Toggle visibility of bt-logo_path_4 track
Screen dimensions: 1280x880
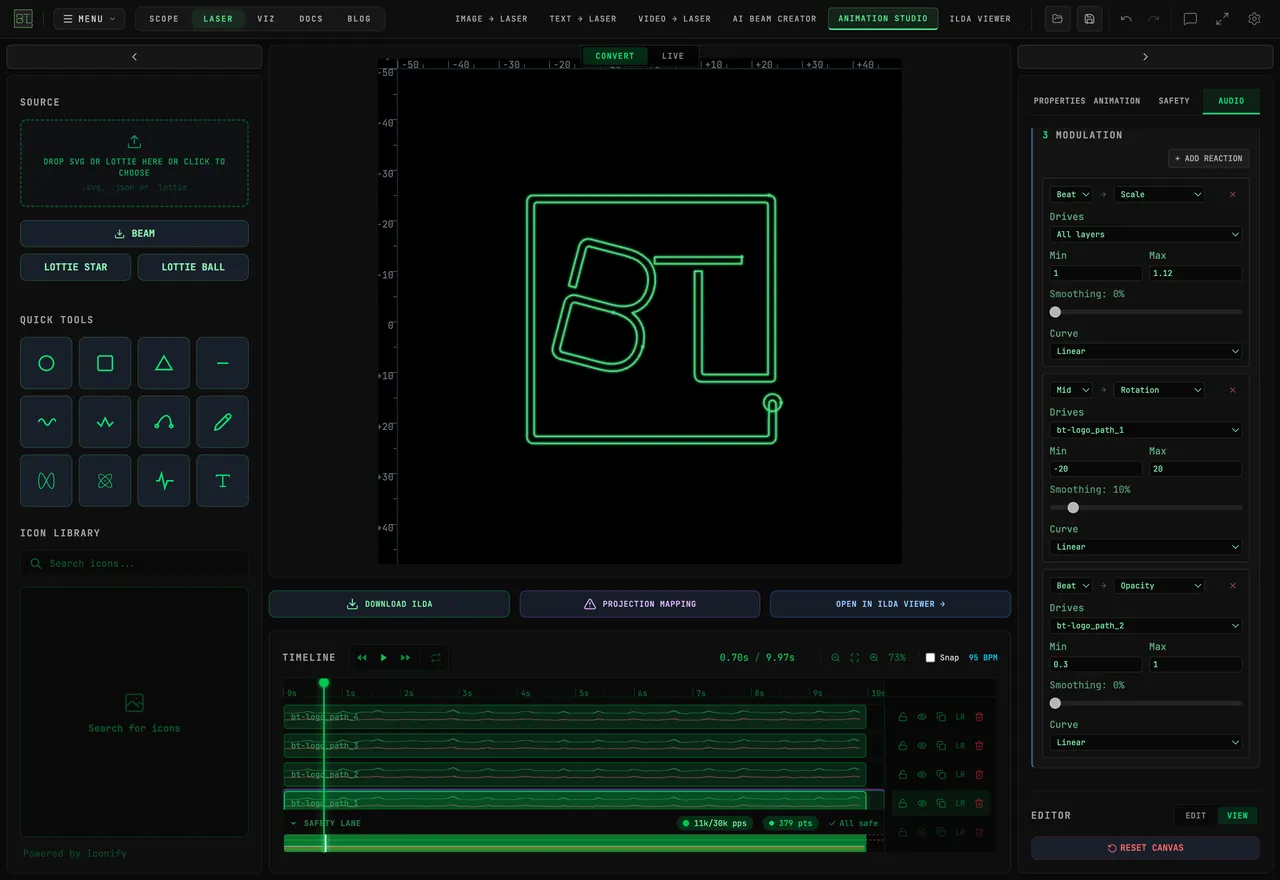click(x=922, y=717)
